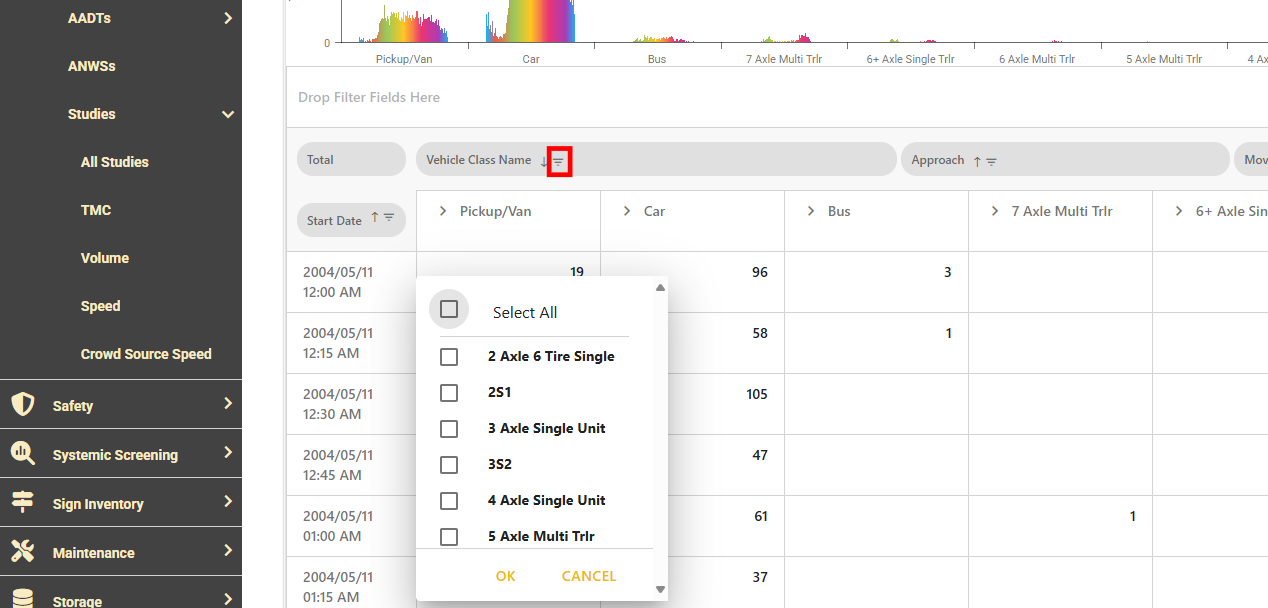Click the Vehicle Class Name sort arrow
This screenshot has height=608, width=1268.
tap(544, 161)
